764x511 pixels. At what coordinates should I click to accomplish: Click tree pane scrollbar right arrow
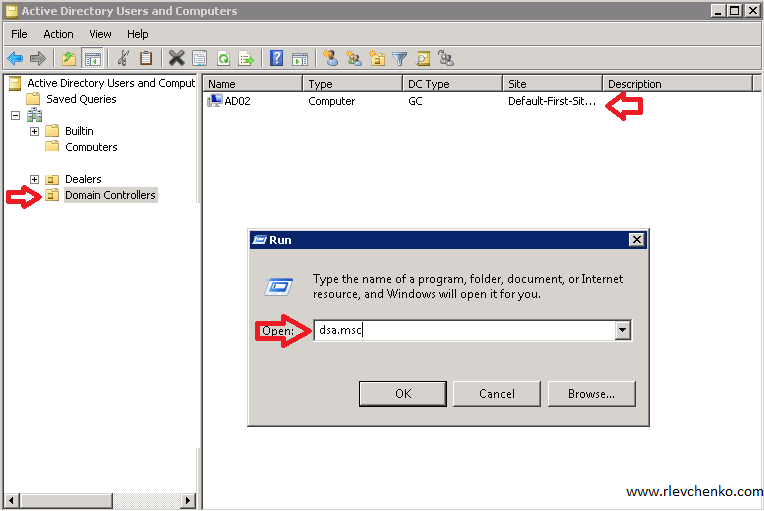(x=187, y=500)
